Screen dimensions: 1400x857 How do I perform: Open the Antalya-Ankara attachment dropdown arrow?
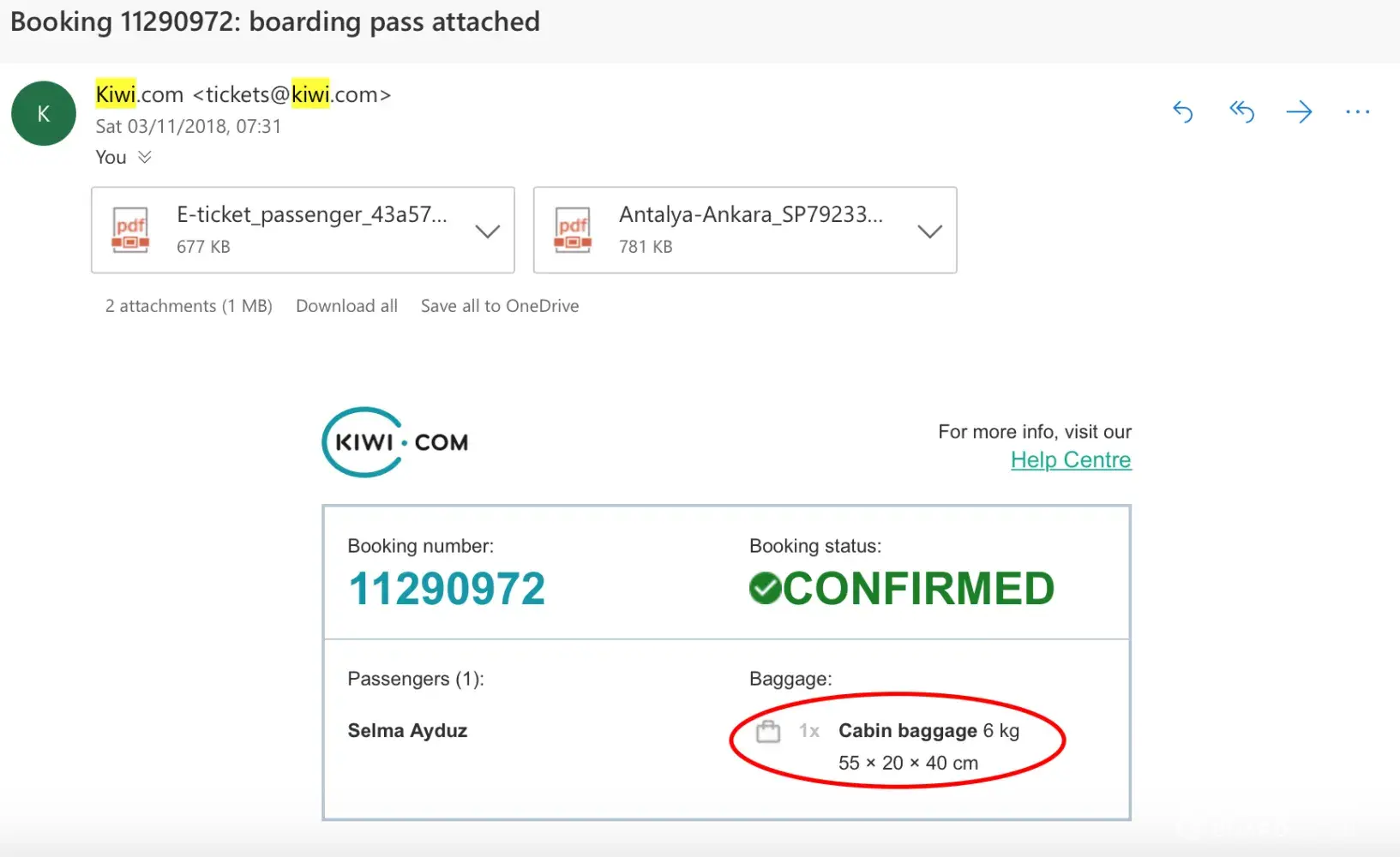click(x=930, y=231)
